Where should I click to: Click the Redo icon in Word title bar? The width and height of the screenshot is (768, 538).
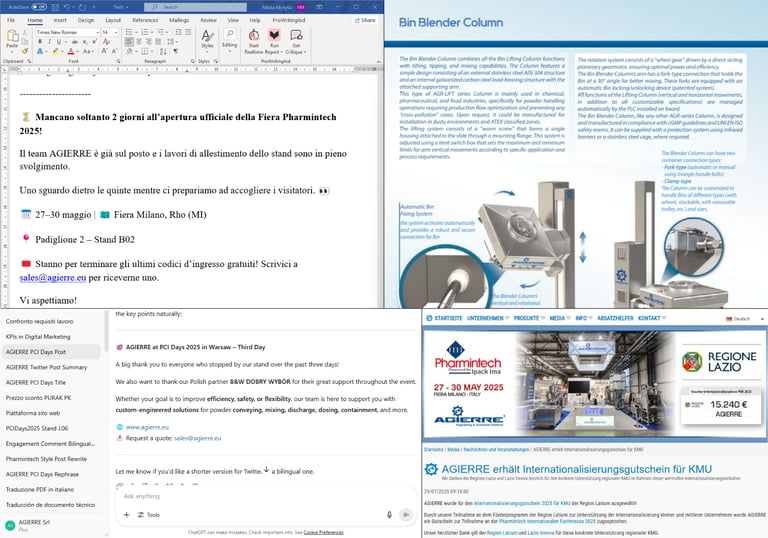click(82, 7)
